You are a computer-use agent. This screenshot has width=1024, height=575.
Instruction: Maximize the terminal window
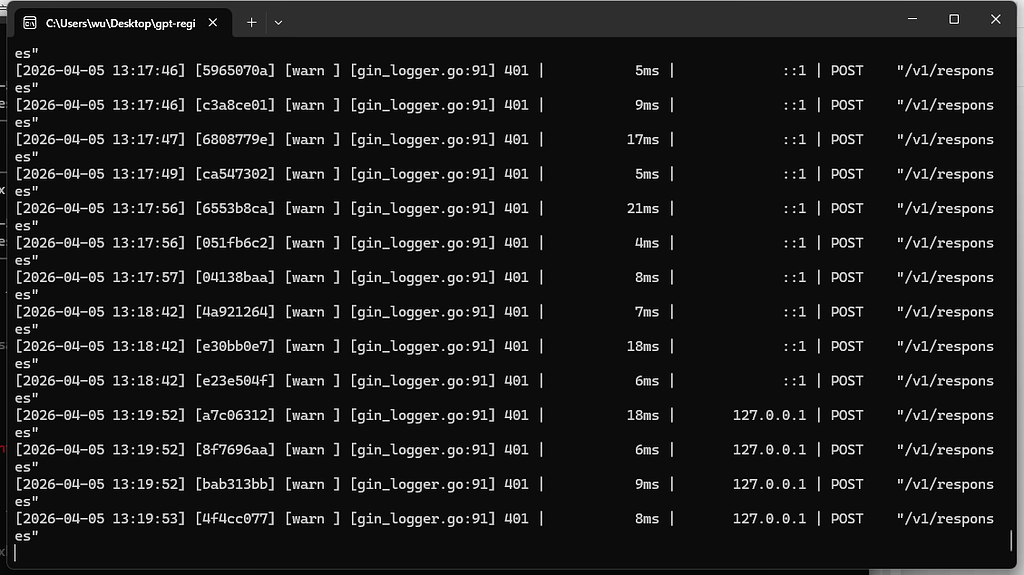pos(953,19)
